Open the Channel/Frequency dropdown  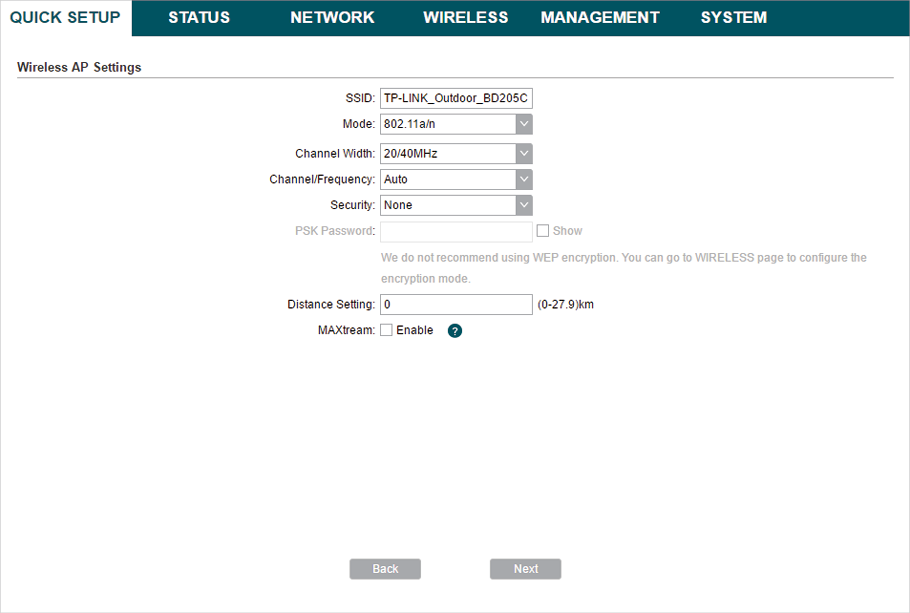[456, 180]
